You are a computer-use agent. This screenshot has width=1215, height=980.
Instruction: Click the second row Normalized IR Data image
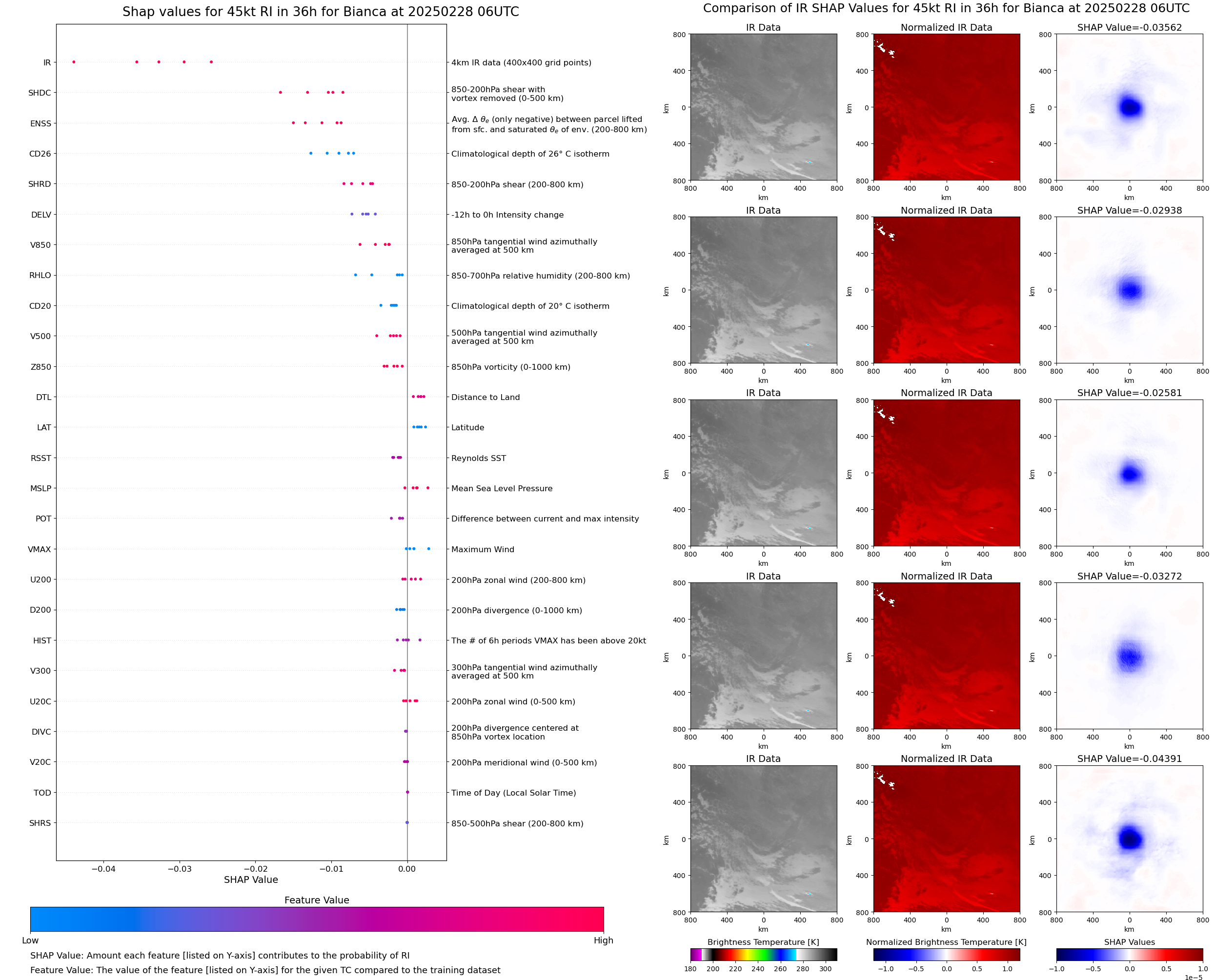946,290
